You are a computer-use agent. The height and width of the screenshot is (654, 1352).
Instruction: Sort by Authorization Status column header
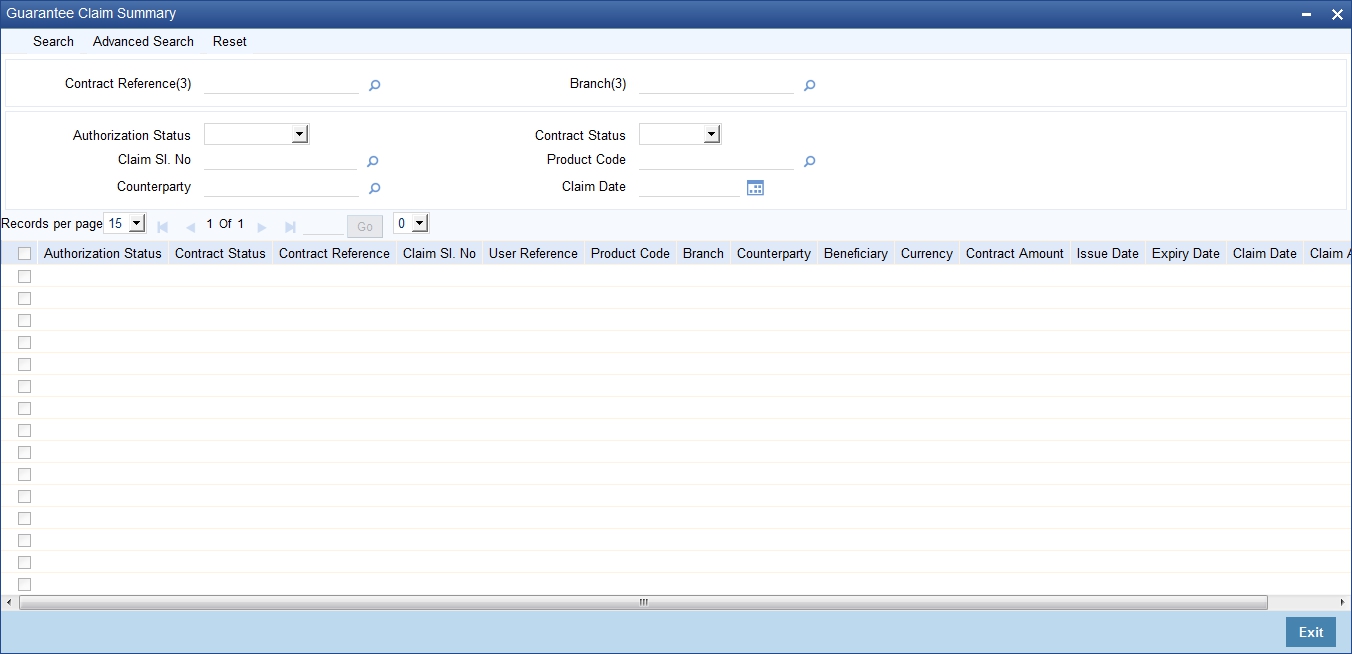tap(103, 254)
